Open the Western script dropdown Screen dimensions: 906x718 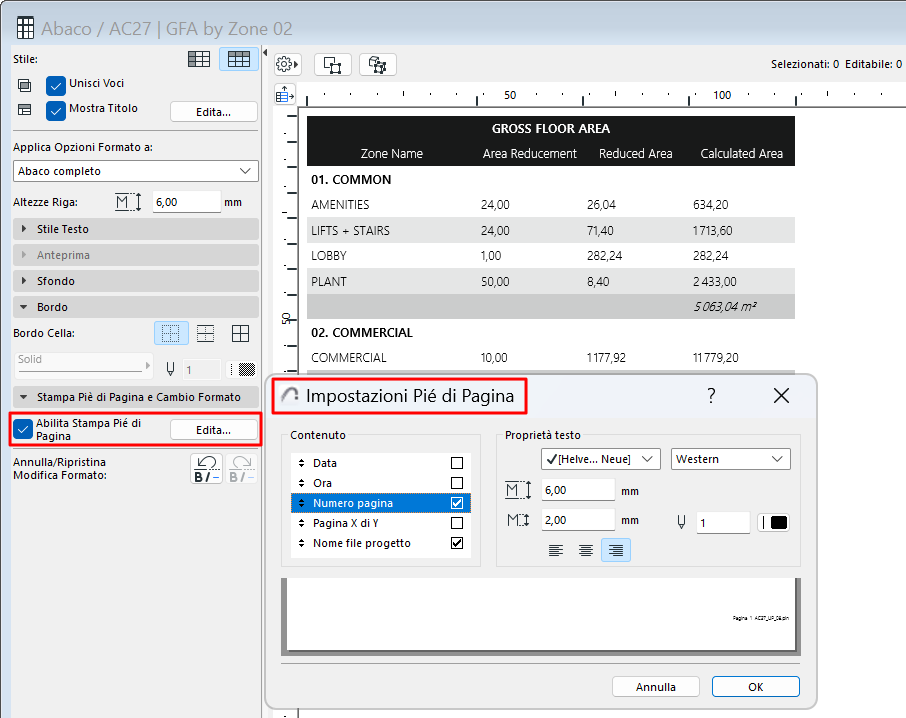(730, 459)
